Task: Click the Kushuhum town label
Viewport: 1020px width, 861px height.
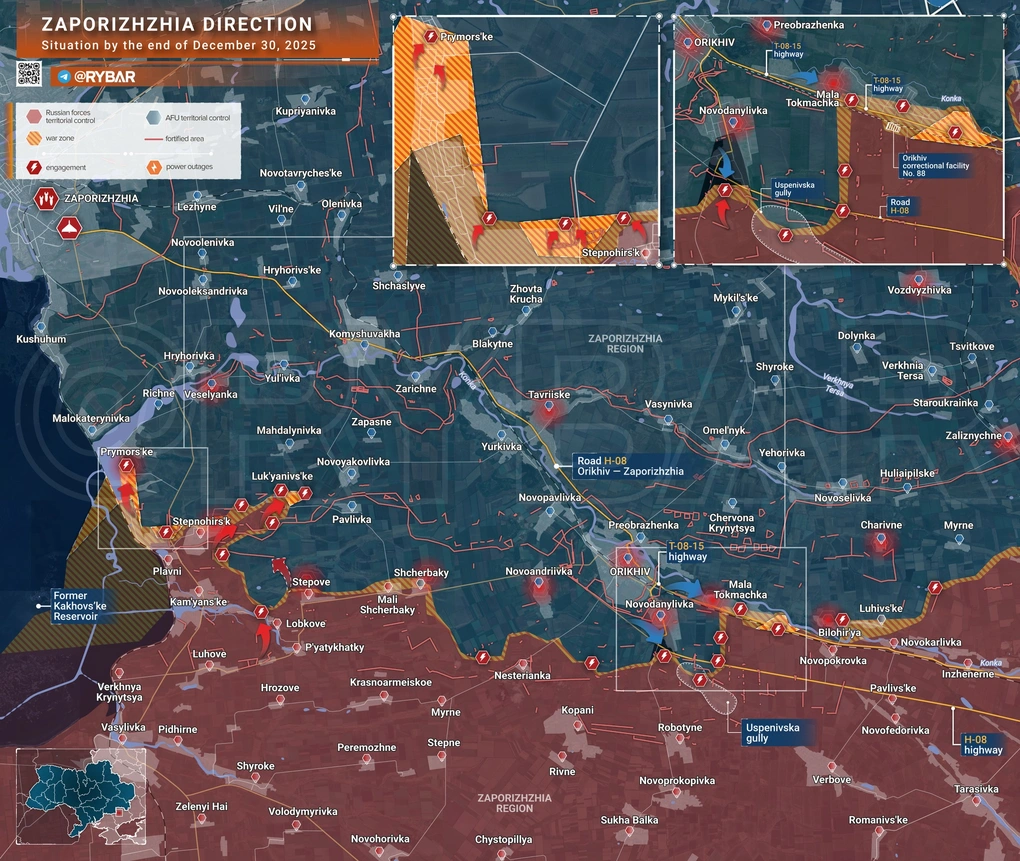Action: point(41,340)
